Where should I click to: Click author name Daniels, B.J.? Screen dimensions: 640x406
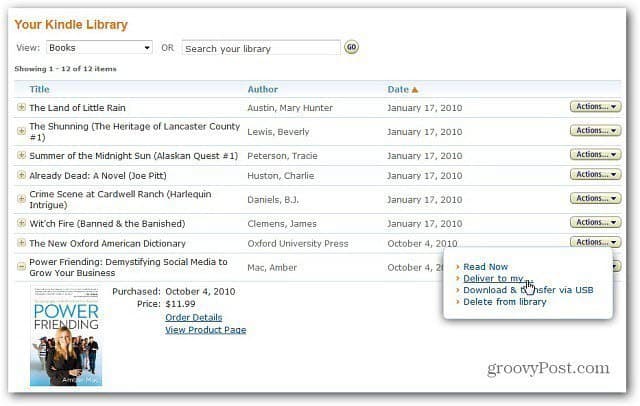point(273,200)
